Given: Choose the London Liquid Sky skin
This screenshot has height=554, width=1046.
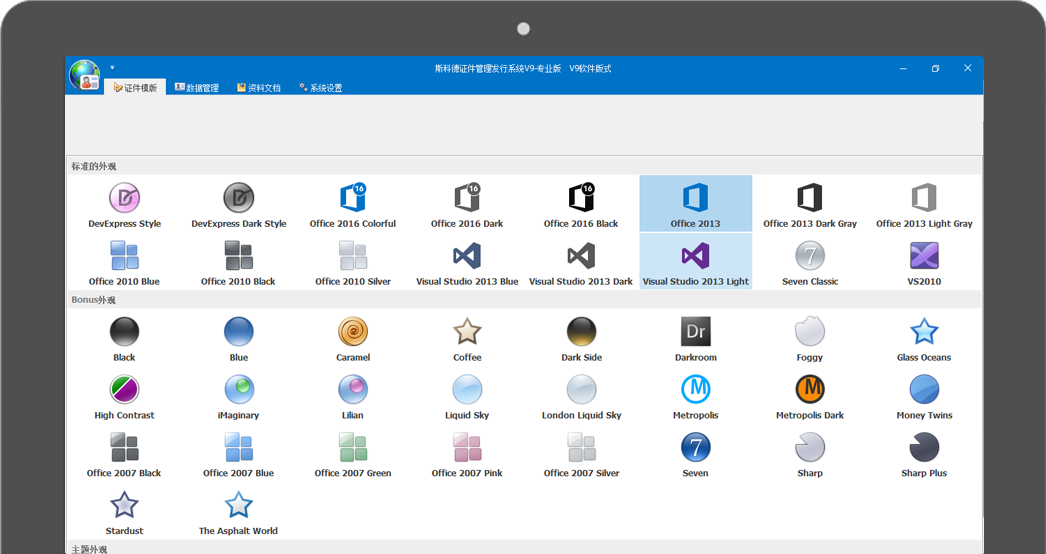Looking at the screenshot, I should coord(581,396).
